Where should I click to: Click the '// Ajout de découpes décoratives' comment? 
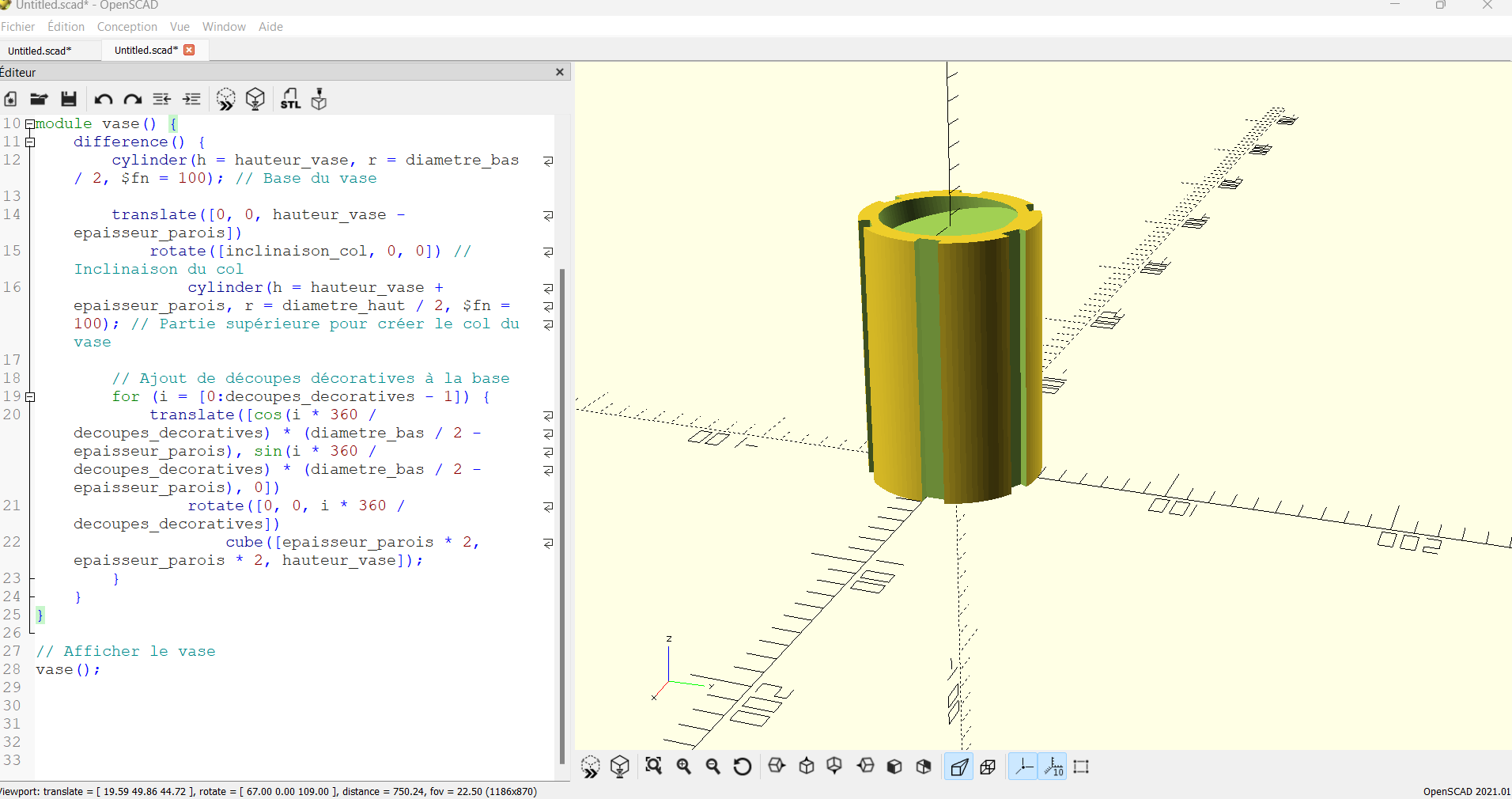pos(311,378)
